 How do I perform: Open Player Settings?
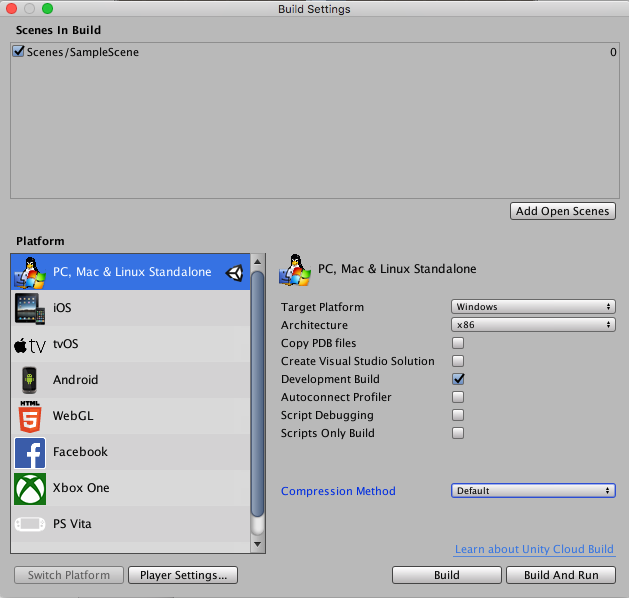183,575
